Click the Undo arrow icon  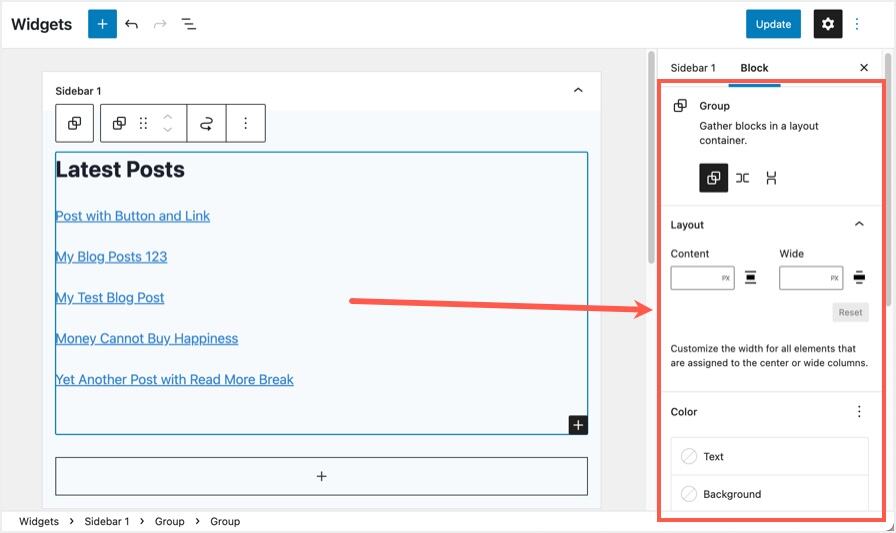(132, 24)
